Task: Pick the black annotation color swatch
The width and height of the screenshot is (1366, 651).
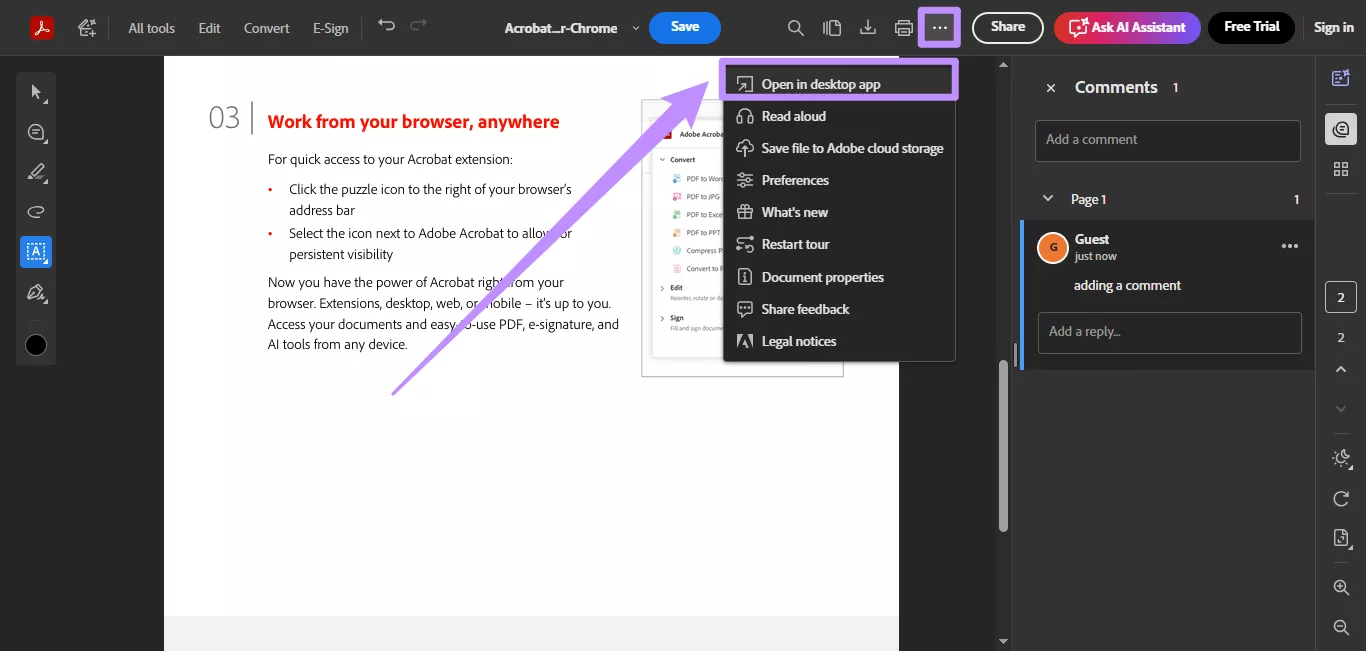Action: 36,344
